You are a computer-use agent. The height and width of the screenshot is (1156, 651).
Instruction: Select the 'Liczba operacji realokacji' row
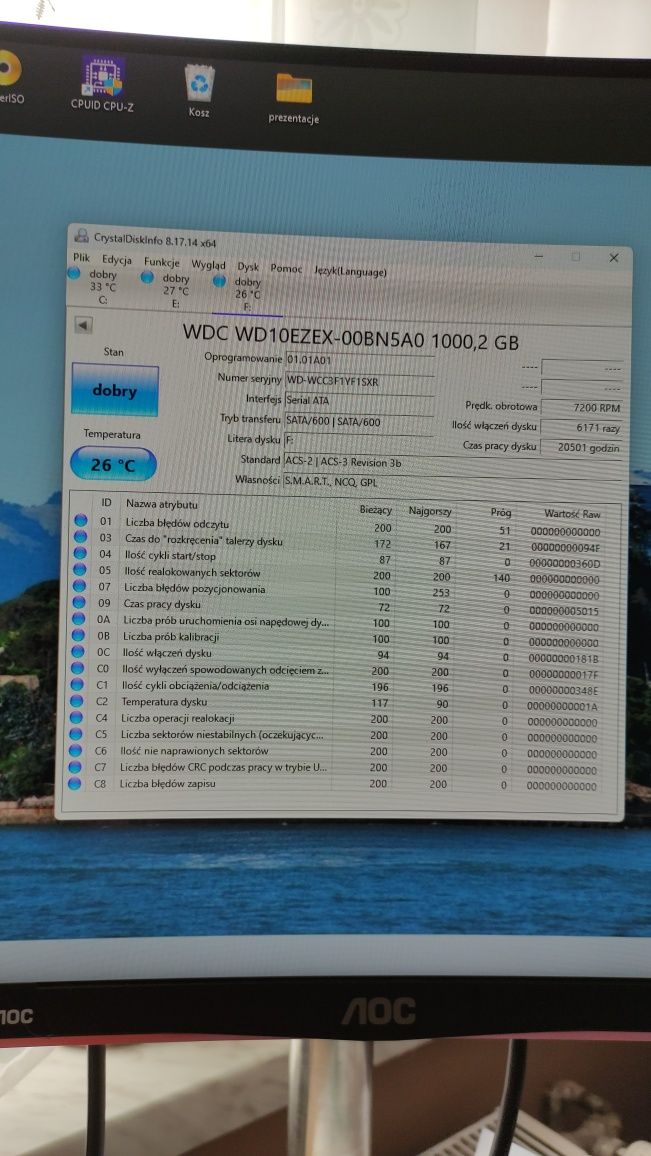pos(335,720)
